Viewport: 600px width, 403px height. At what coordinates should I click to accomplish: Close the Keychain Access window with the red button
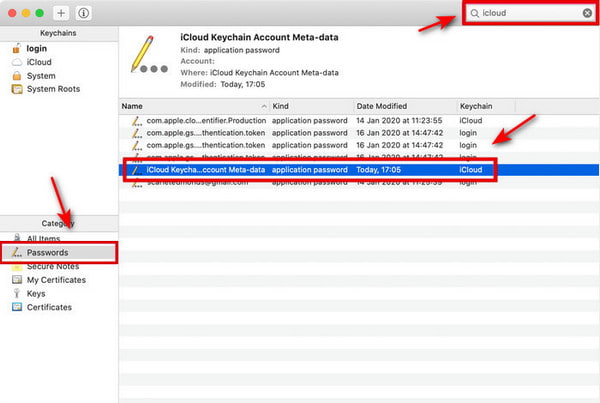[12, 13]
